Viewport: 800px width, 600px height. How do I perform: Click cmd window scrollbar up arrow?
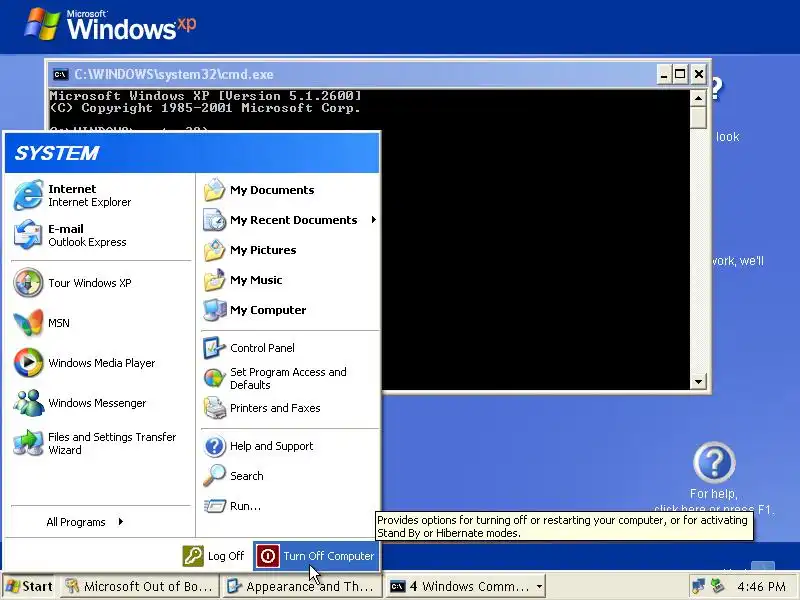click(x=698, y=98)
